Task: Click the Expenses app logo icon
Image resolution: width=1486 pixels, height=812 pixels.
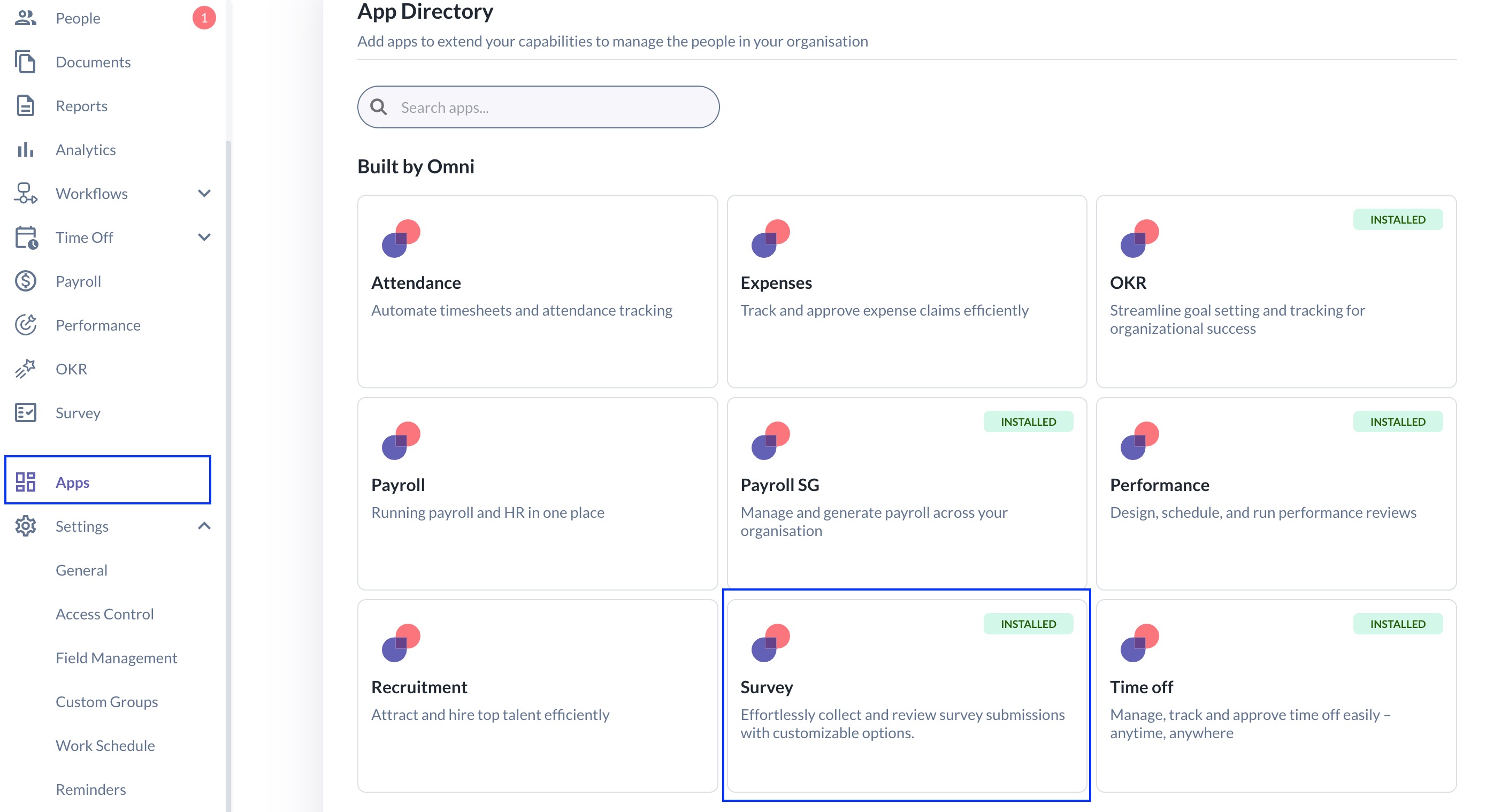Action: [x=770, y=238]
